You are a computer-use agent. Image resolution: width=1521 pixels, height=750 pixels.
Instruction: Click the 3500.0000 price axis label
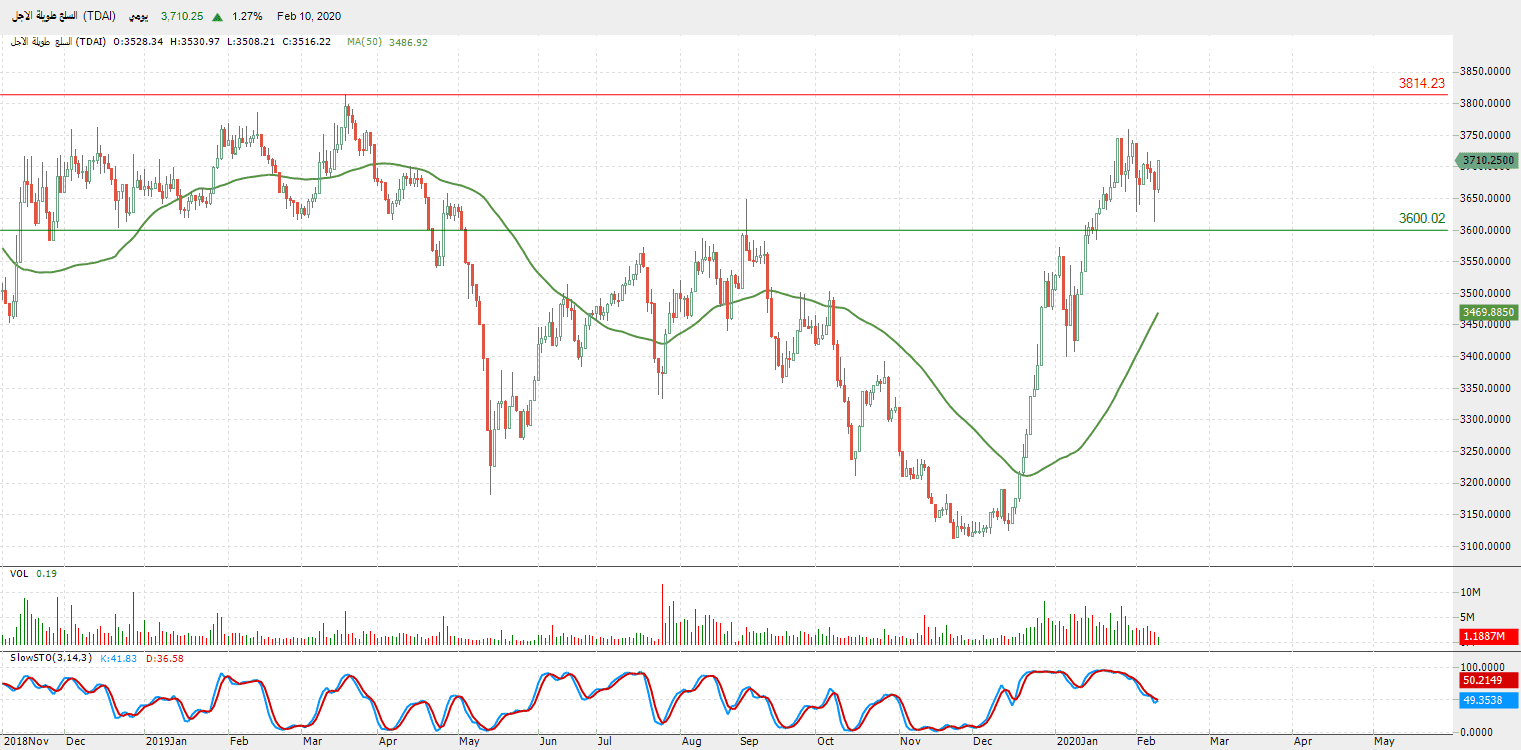tap(1485, 293)
